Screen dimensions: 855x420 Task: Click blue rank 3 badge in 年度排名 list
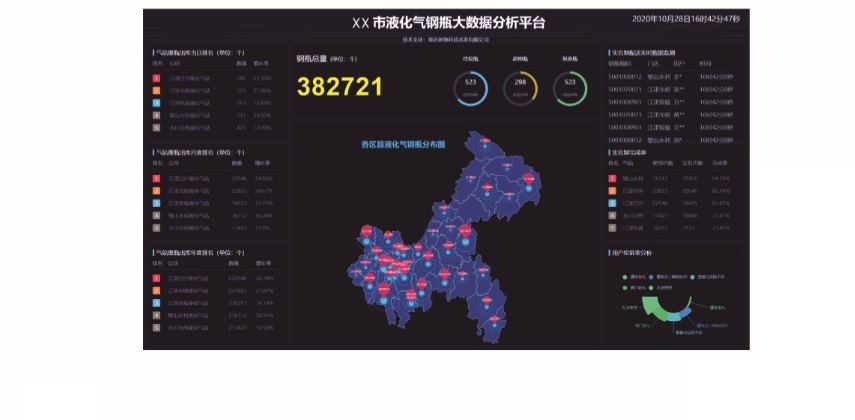coord(156,303)
